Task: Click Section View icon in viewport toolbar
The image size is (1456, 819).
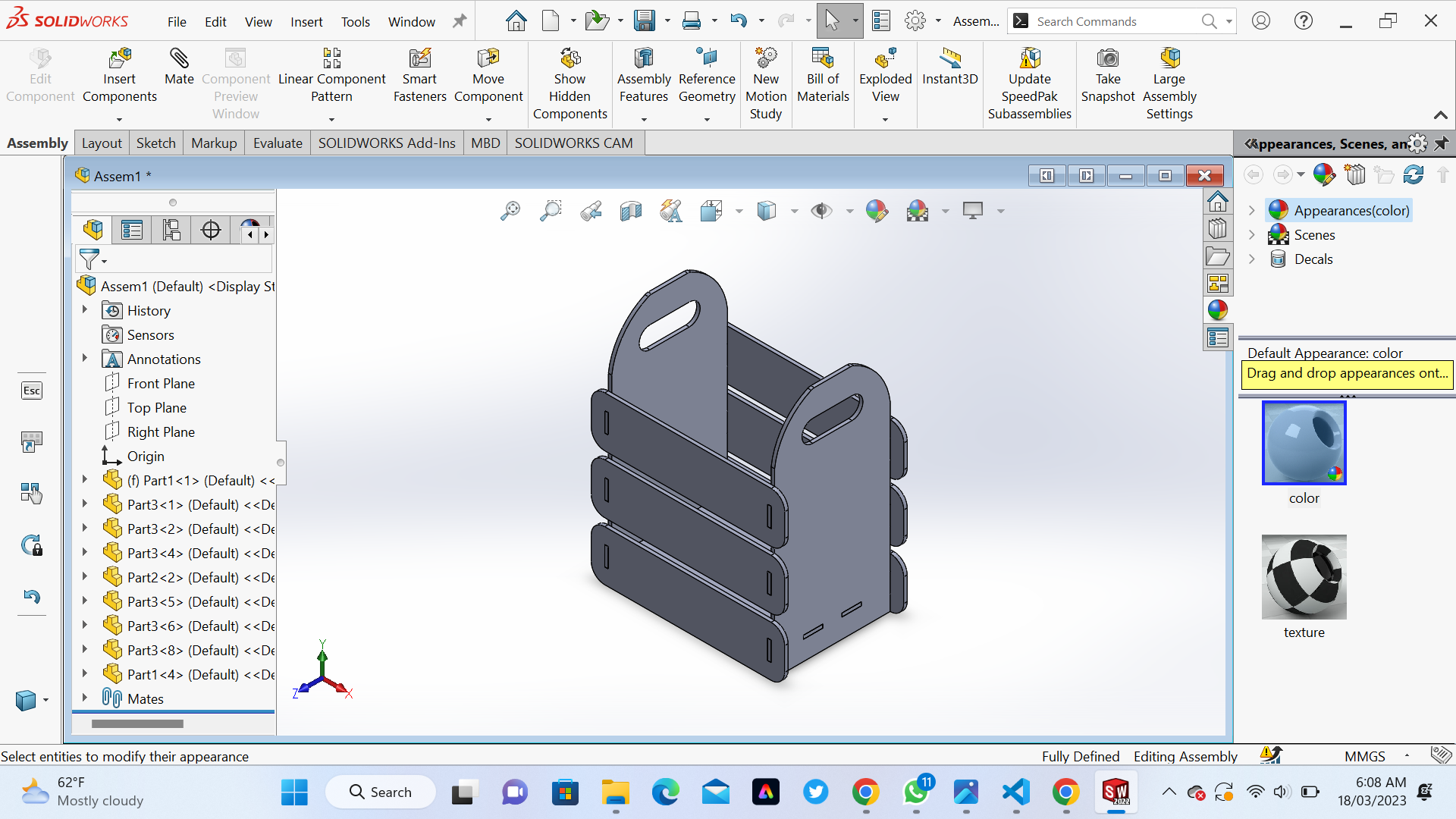Action: pyautogui.click(x=631, y=211)
